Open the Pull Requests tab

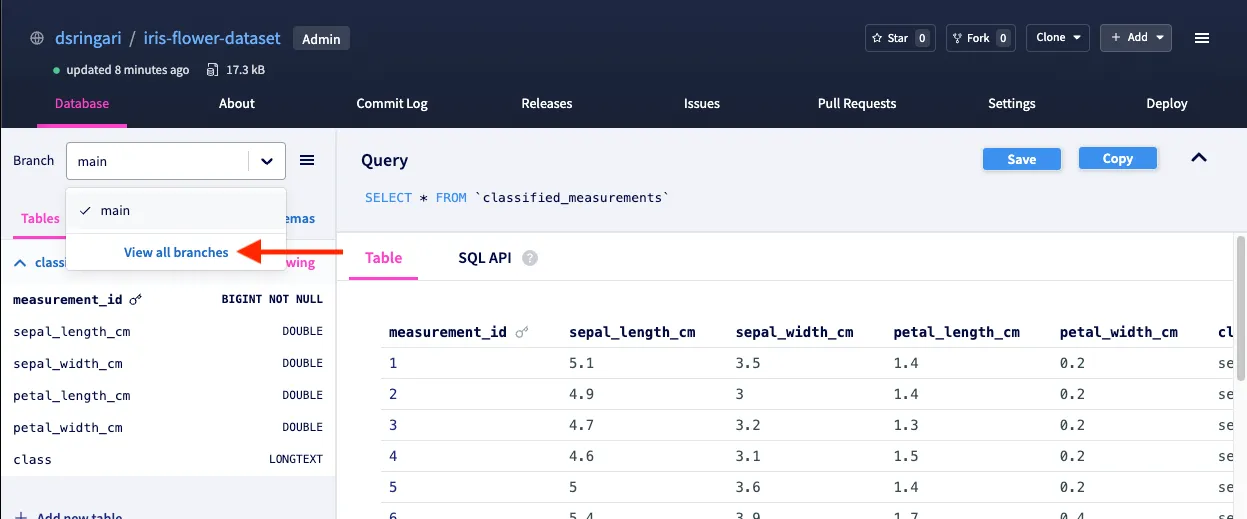[x=856, y=103]
